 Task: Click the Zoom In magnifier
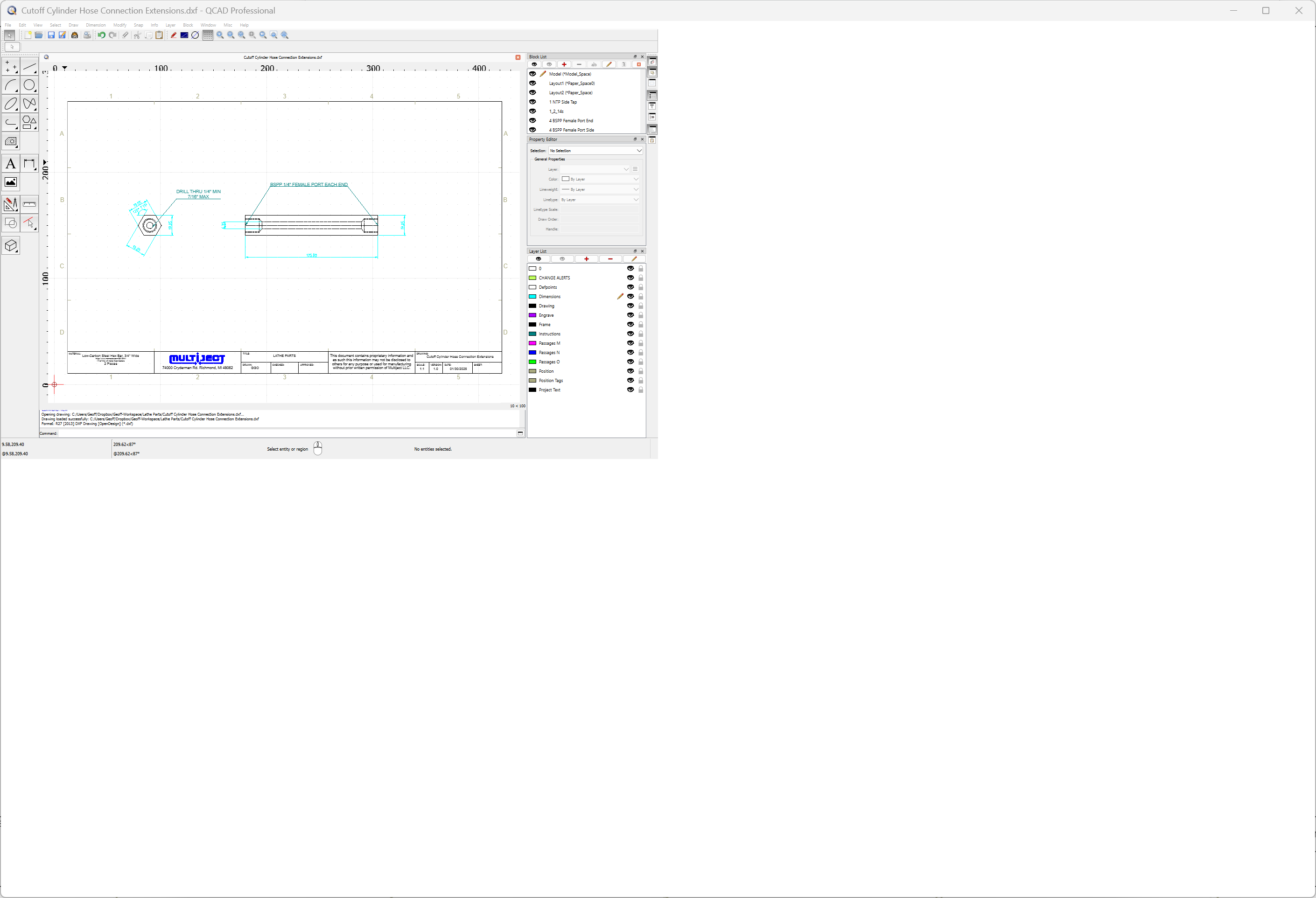pos(220,35)
